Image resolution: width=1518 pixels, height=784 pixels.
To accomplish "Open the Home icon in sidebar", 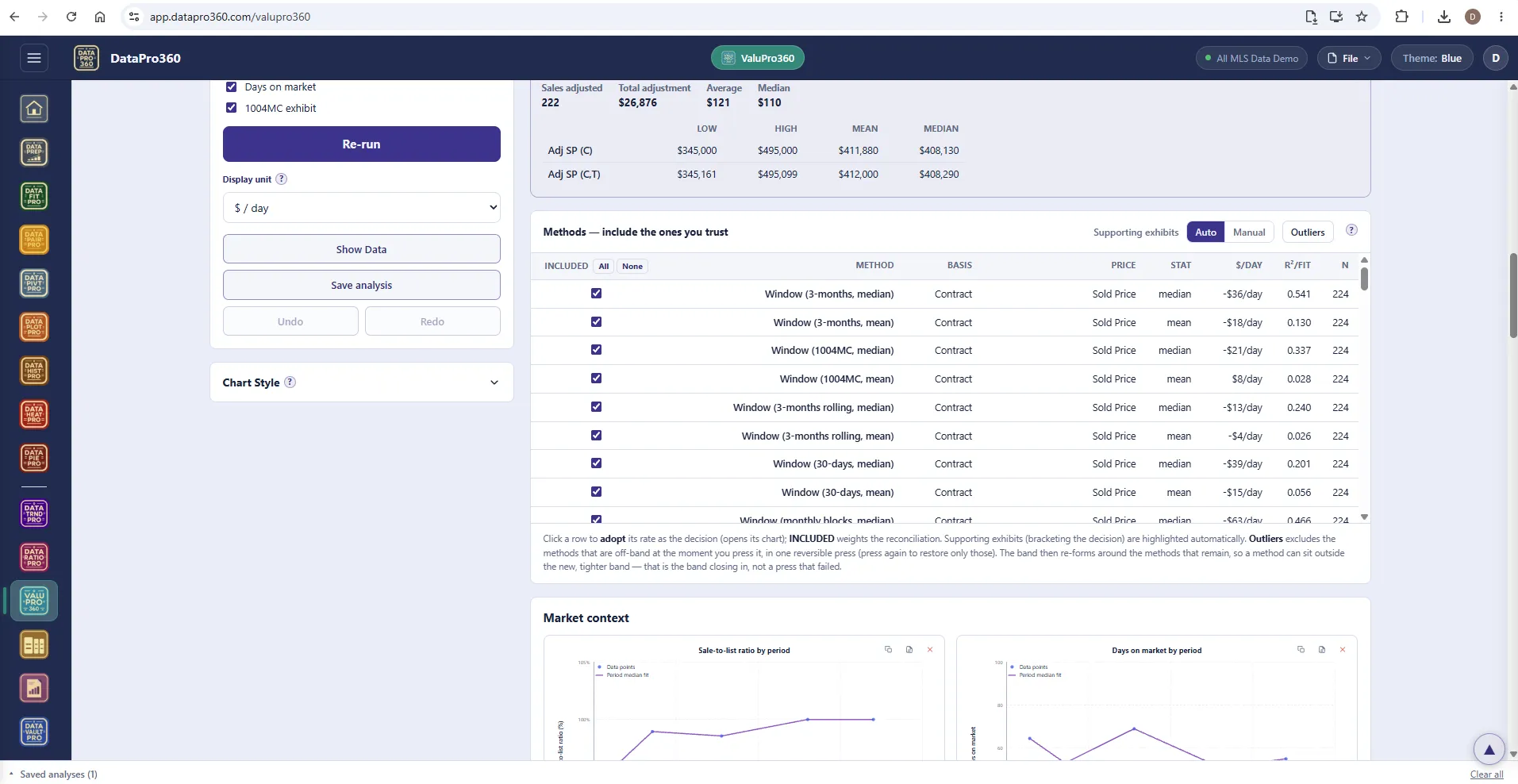I will (x=34, y=109).
